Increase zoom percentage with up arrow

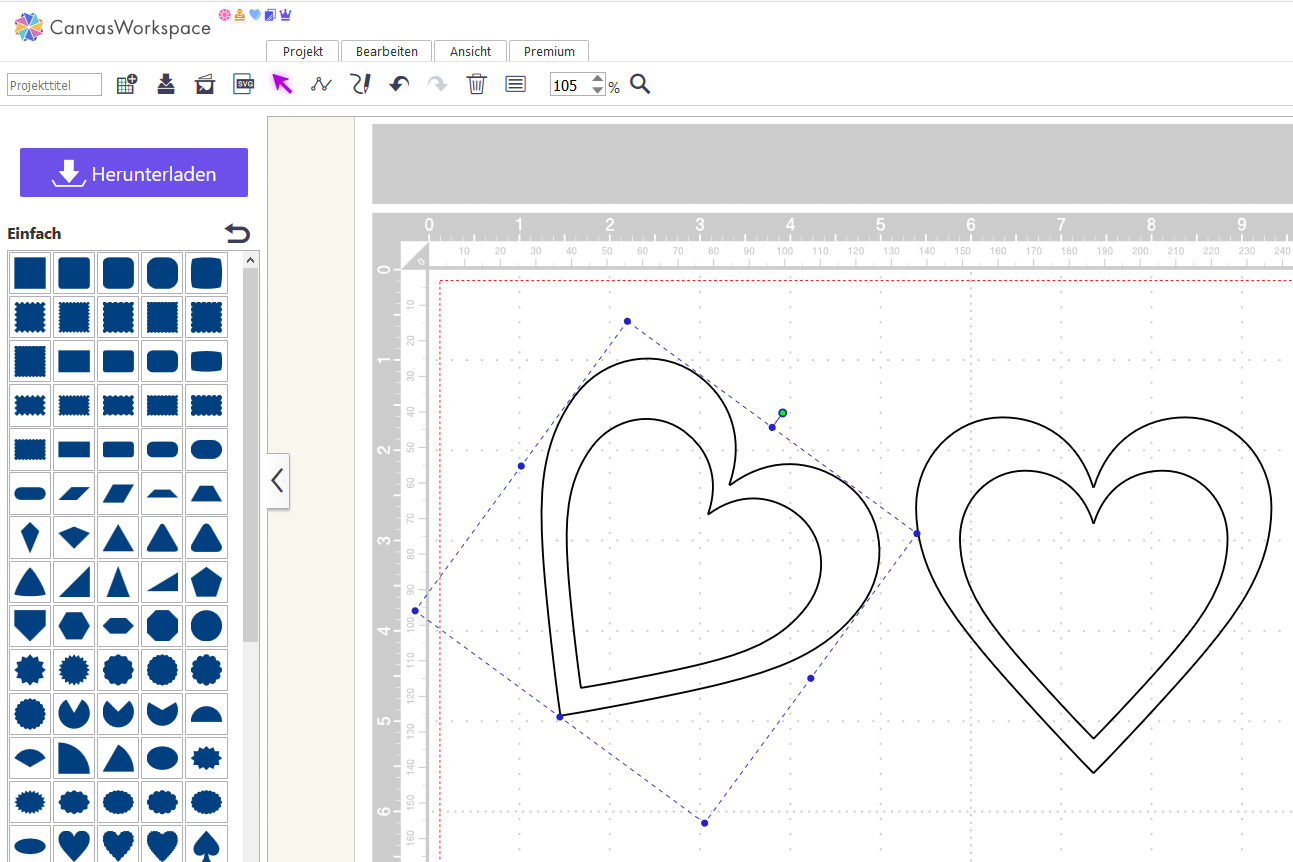pos(598,79)
